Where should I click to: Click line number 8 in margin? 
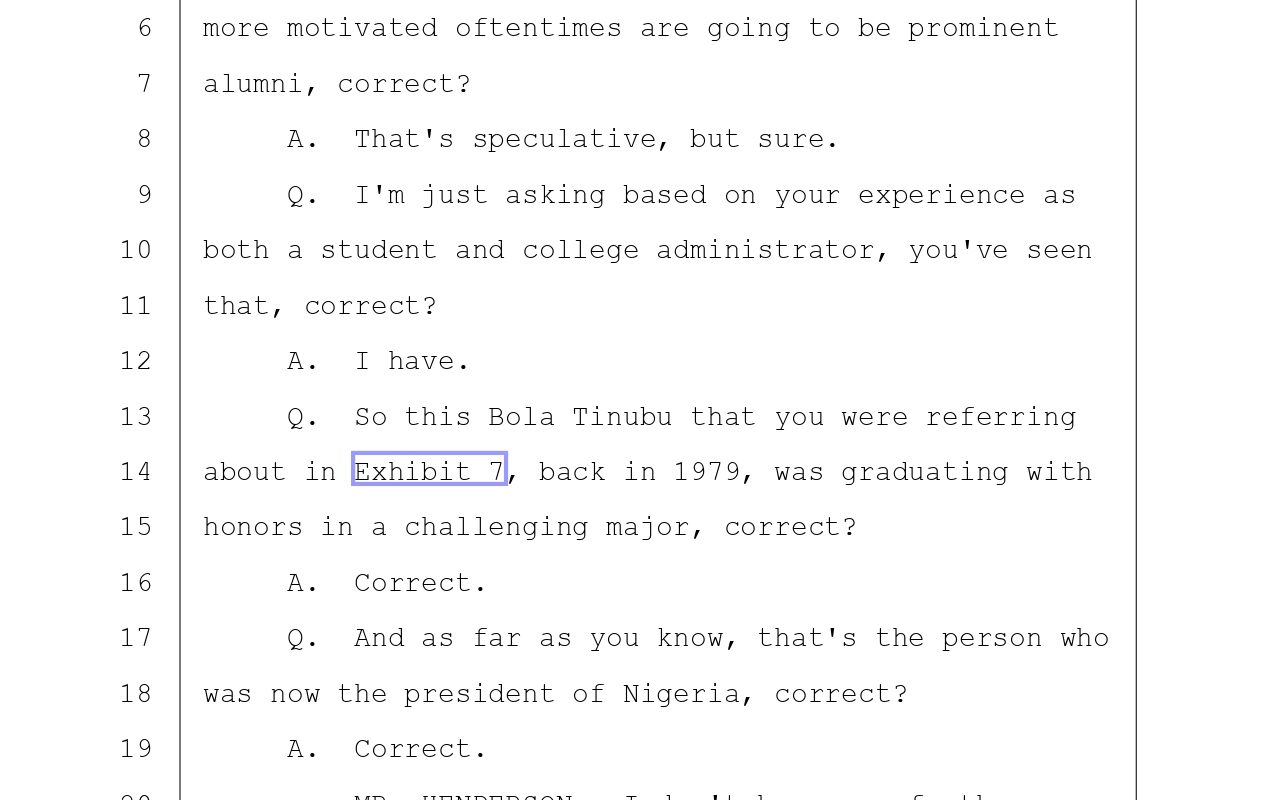click(144, 139)
